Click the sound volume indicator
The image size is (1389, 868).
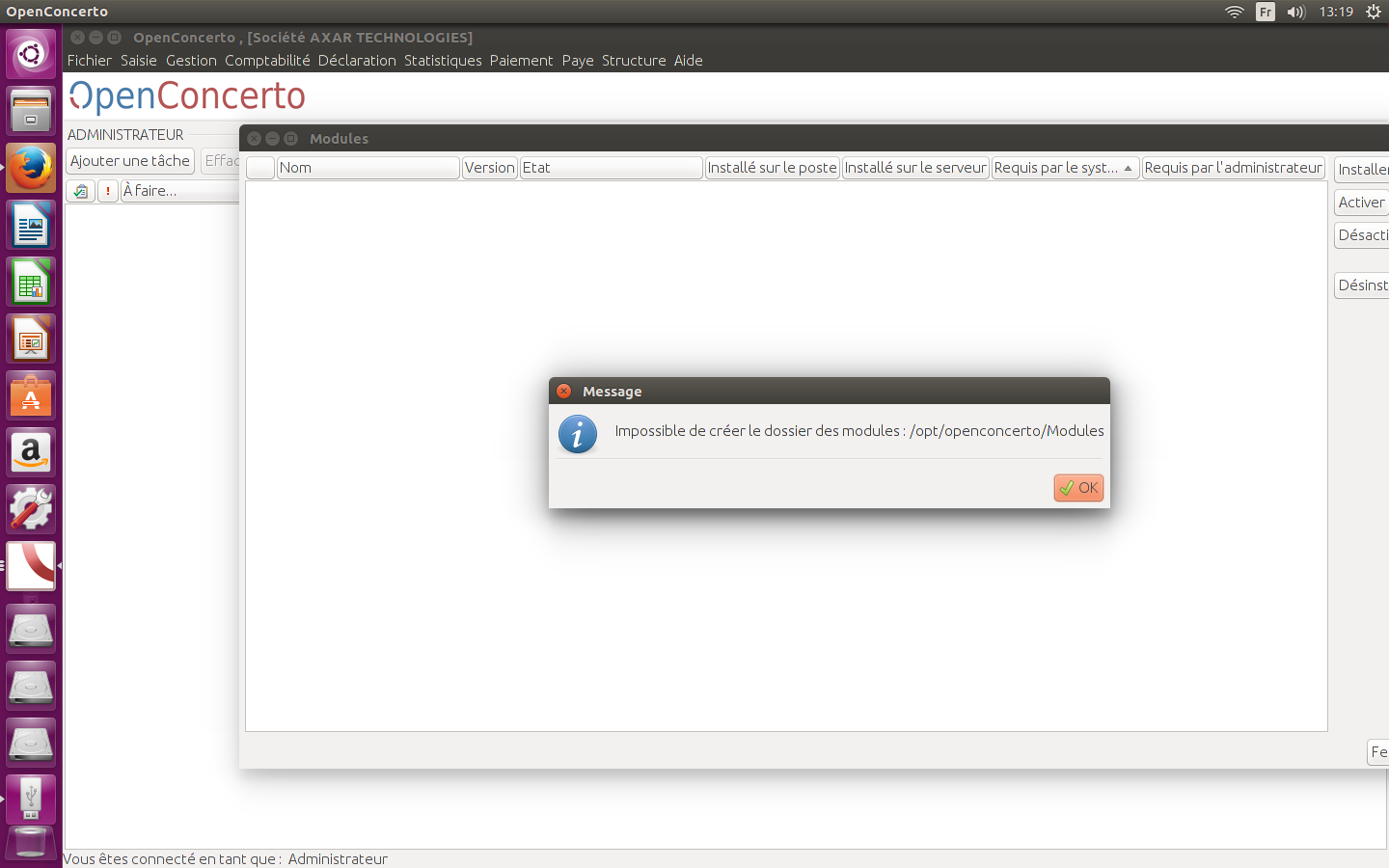(1295, 12)
